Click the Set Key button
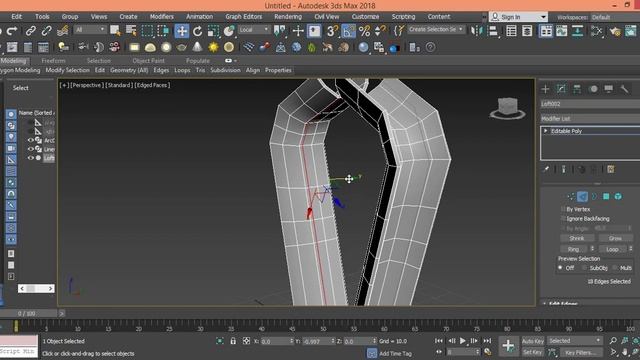This screenshot has width=640, height=360. (x=533, y=352)
